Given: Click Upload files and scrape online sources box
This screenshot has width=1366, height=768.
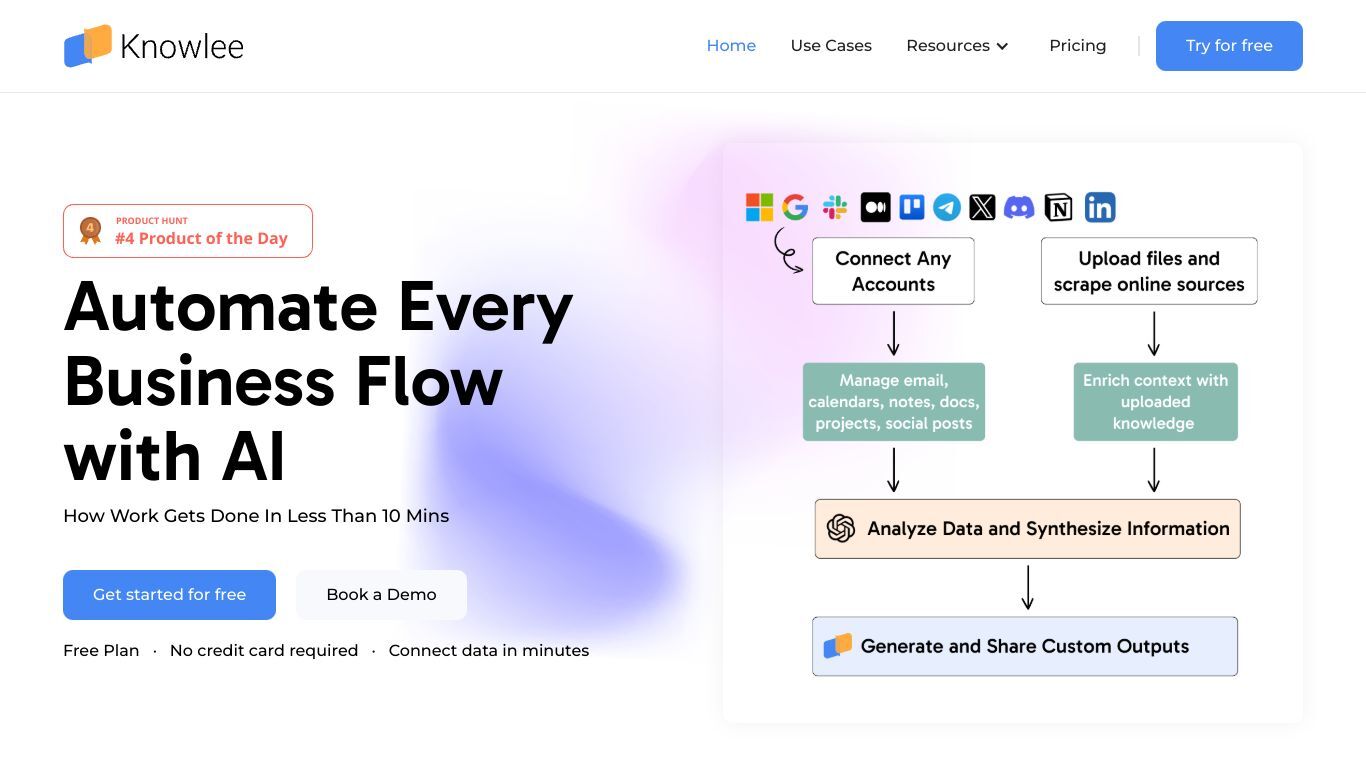Looking at the screenshot, I should click(1149, 271).
